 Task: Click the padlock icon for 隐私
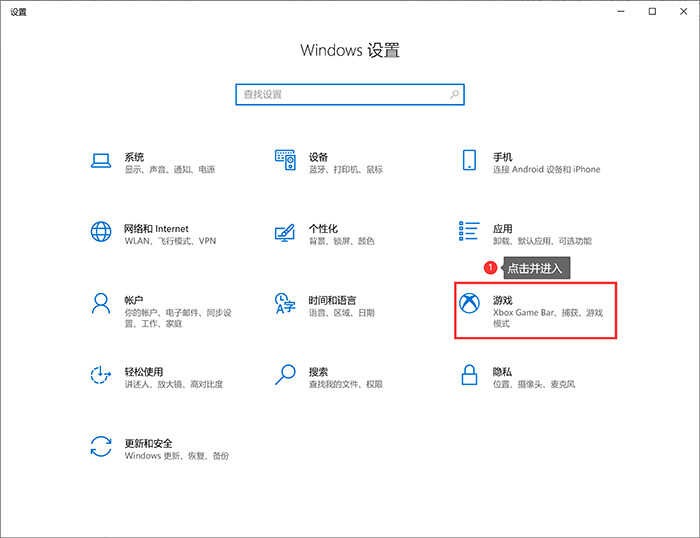[469, 375]
